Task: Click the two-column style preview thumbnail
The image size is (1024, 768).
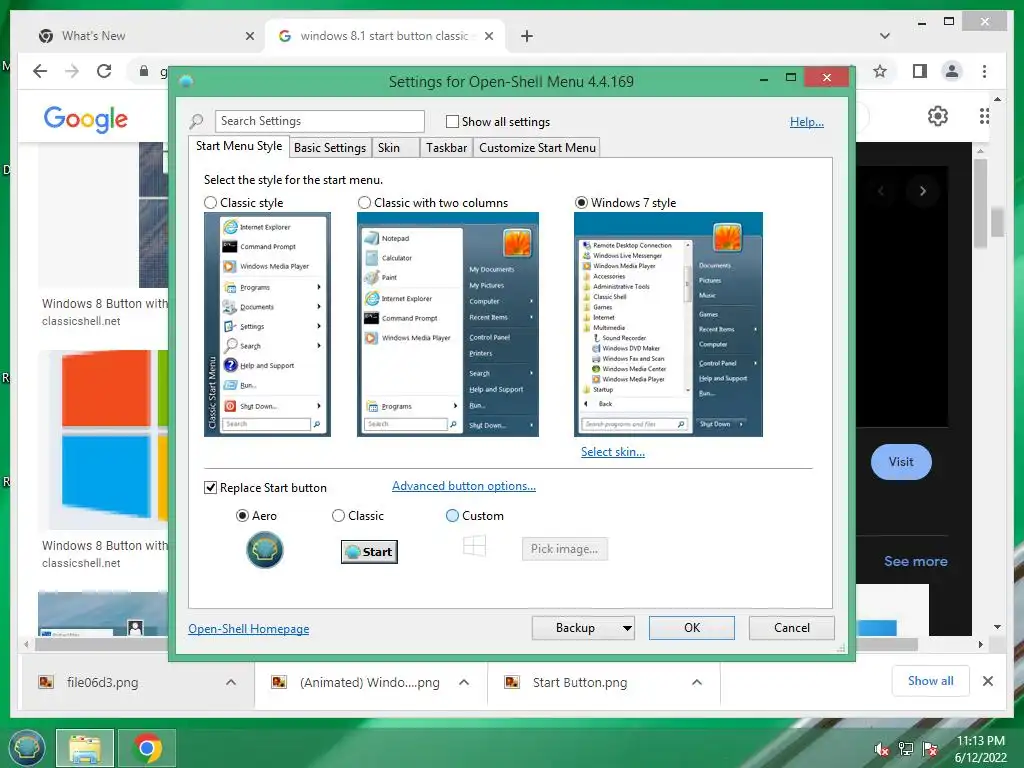Action: coord(447,325)
